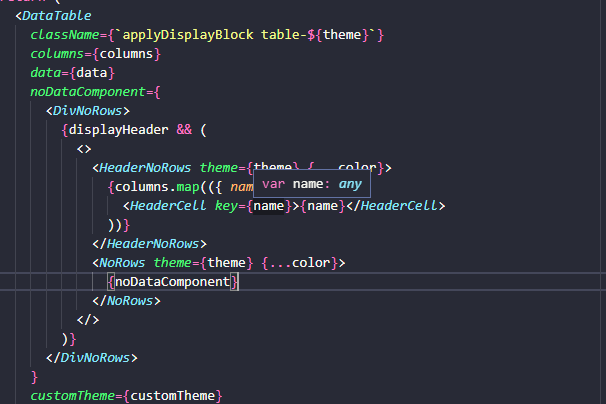Click the closing fragment </> tag
Image resolution: width=606 pixels, height=404 pixels.
click(x=88, y=320)
